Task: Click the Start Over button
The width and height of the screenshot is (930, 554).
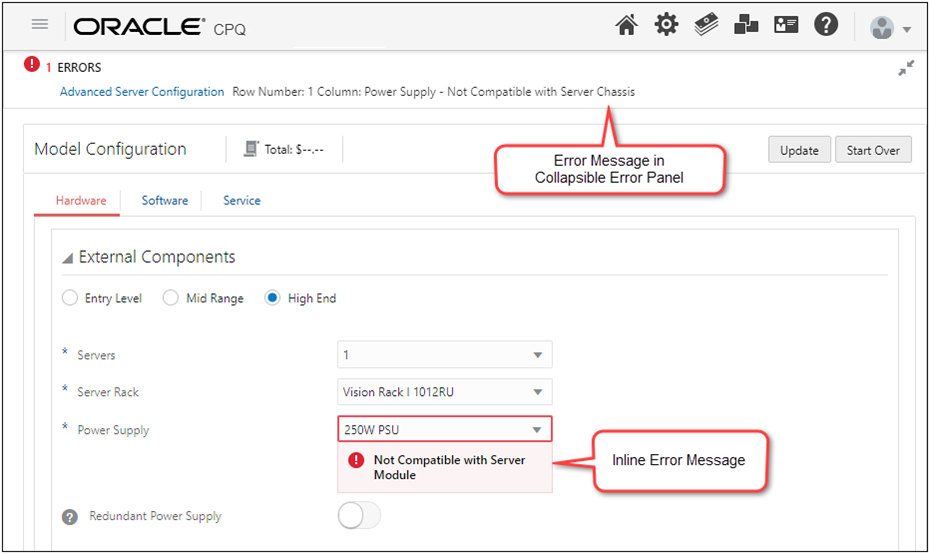Action: 873,149
